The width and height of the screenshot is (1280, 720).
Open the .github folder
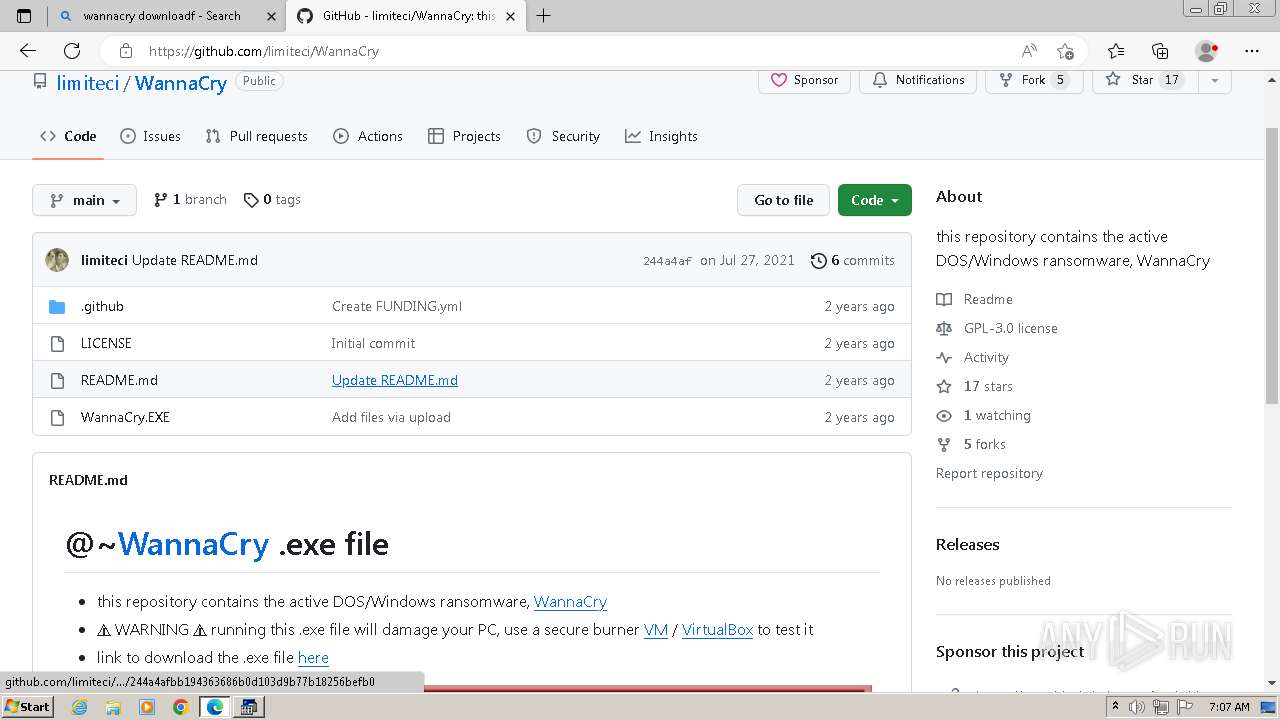point(102,306)
